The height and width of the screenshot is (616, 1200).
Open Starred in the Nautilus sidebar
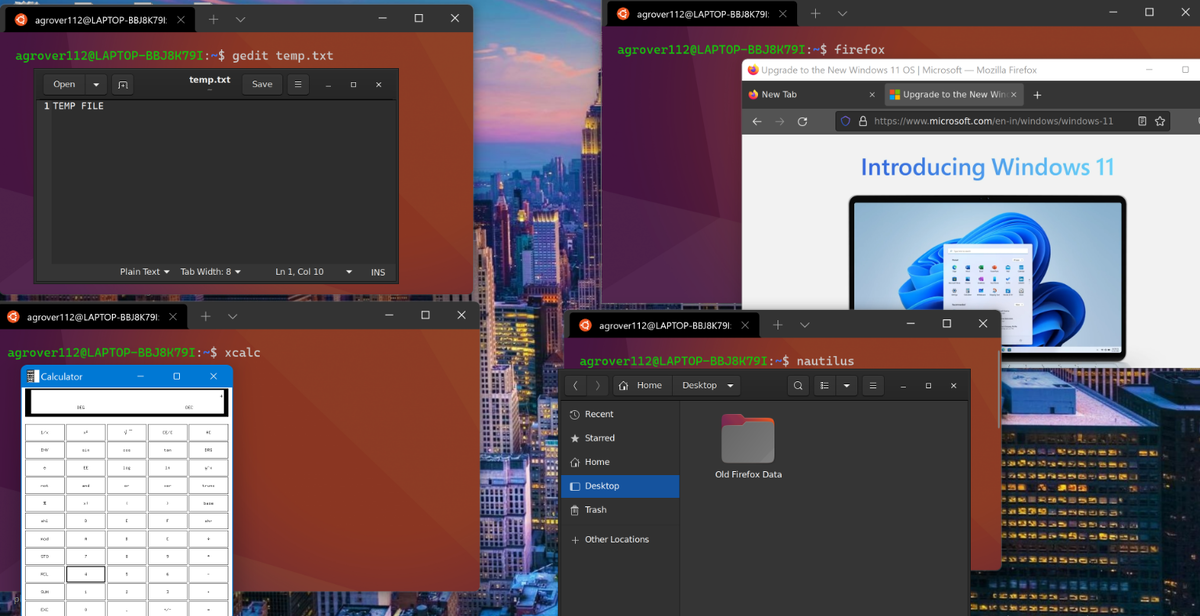coord(620,438)
